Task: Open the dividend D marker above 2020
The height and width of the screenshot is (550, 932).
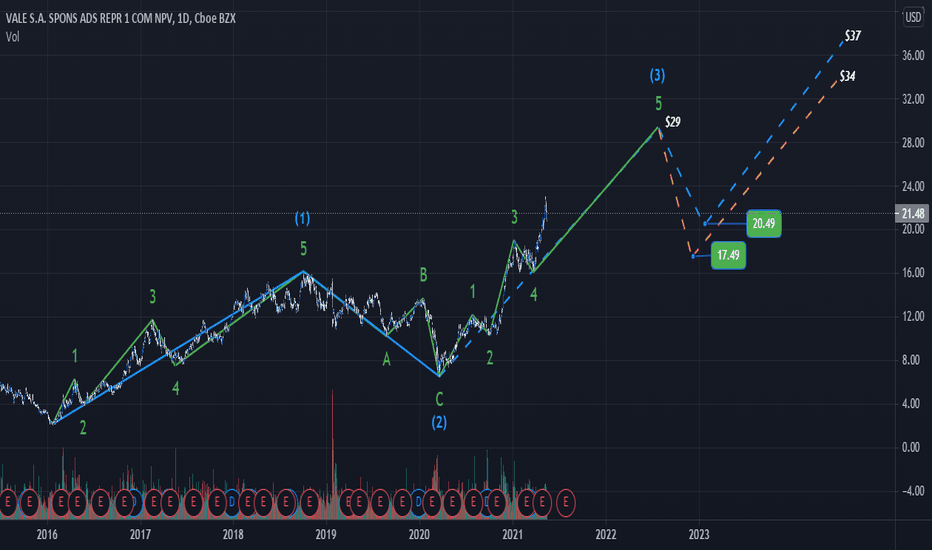Action: (418, 502)
